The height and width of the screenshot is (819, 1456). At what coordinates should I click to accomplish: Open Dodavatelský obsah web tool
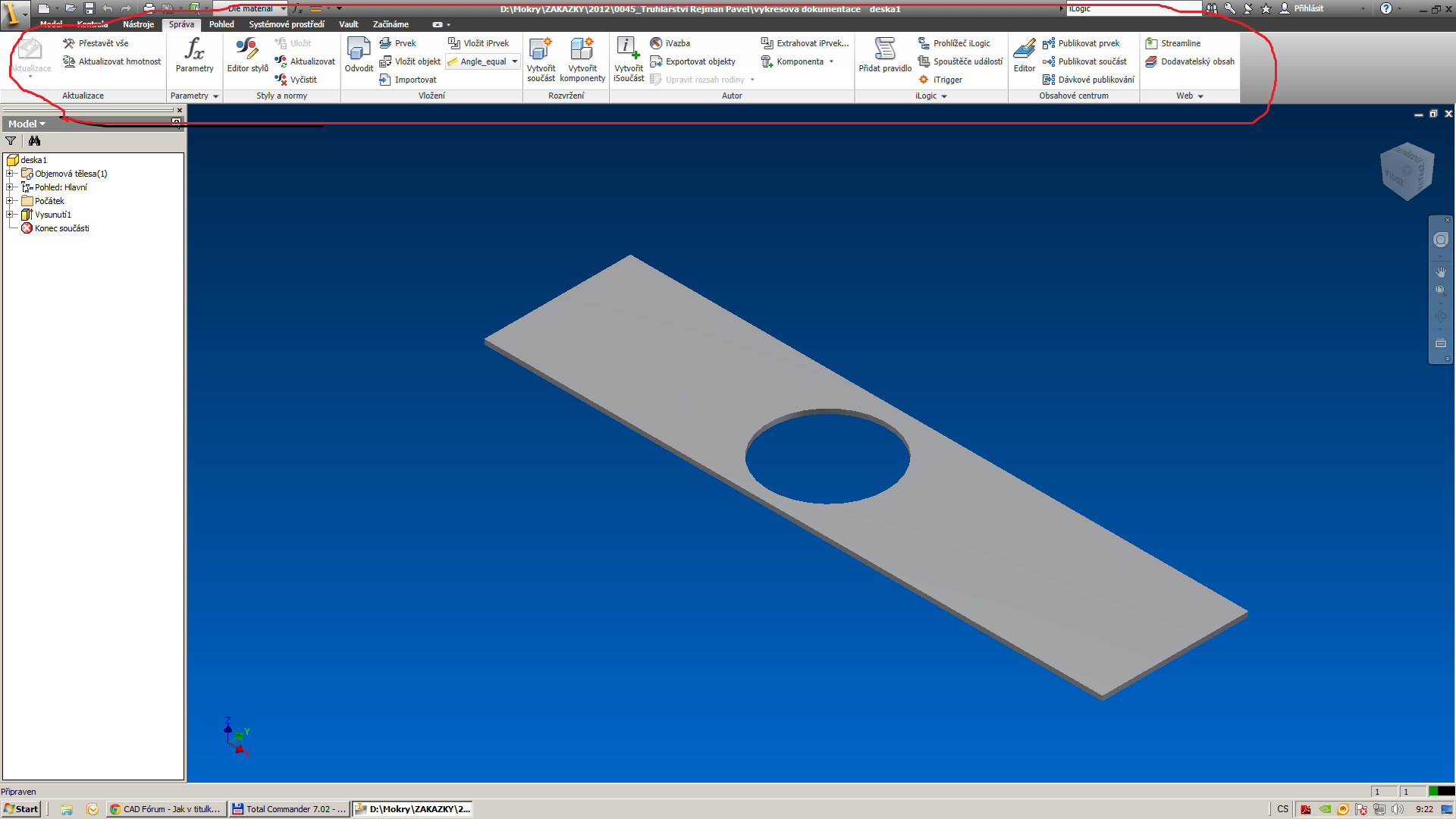(x=1191, y=61)
